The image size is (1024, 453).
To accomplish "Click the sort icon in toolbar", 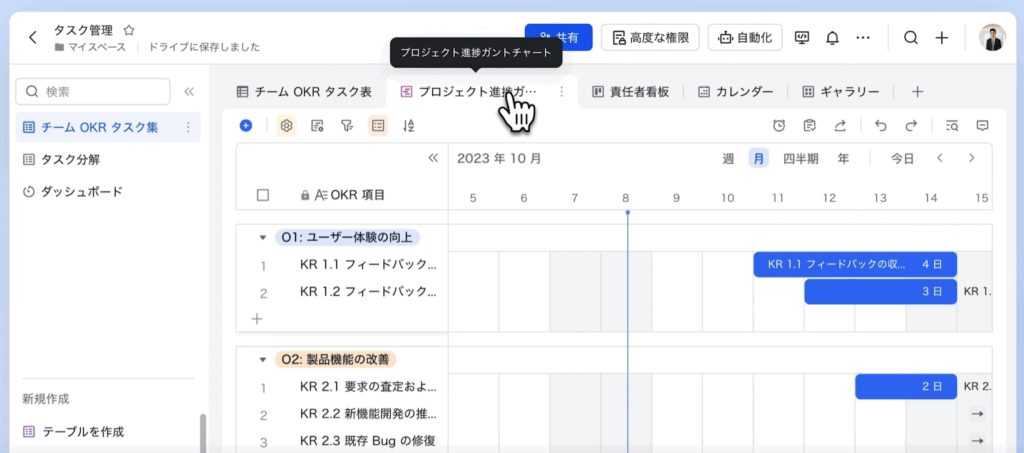I will click(x=408, y=125).
